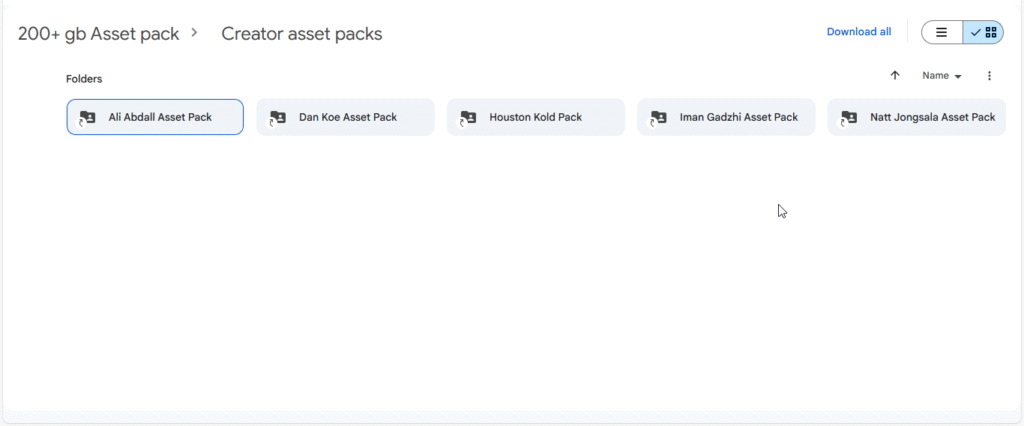Go to the 200+ gb Asset pack breadcrumb
The height and width of the screenshot is (426, 1024).
(99, 34)
